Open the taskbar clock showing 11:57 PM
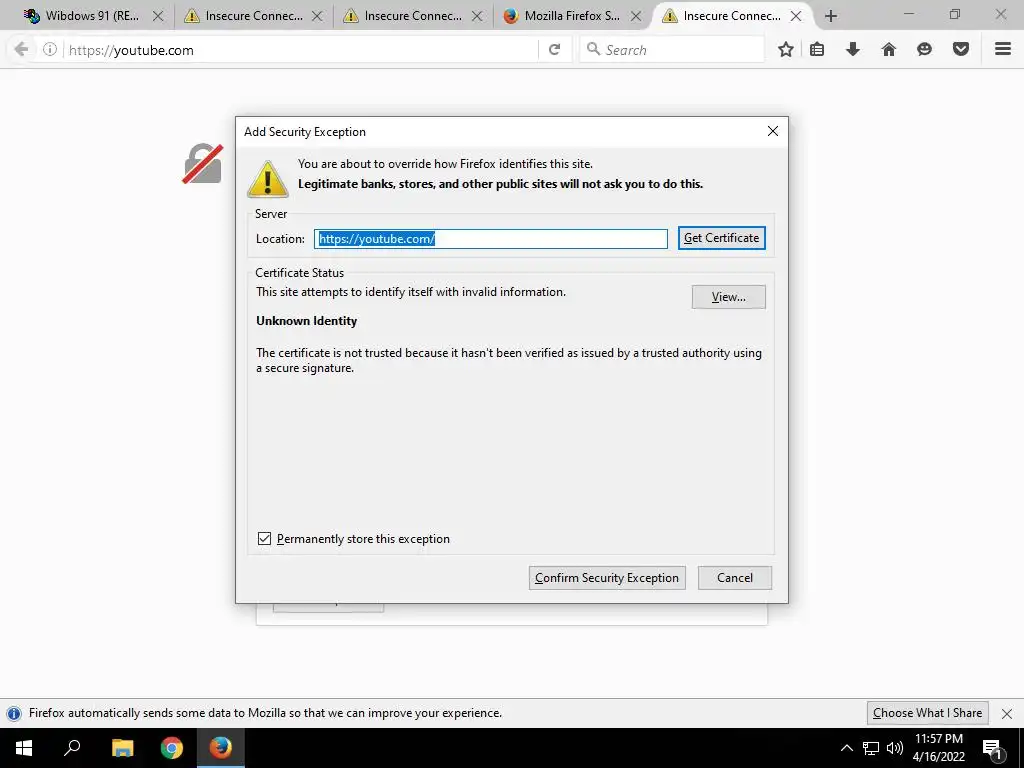This screenshot has height=768, width=1024. (x=938, y=748)
